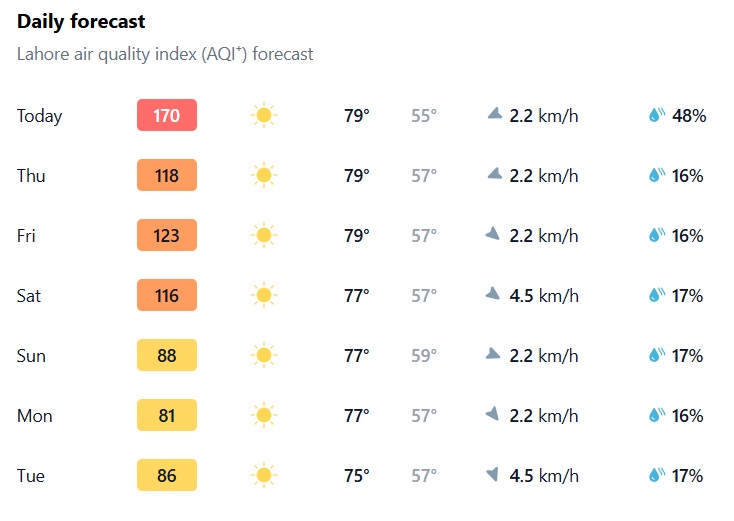Click the humidity droplet icon for Tue
The width and height of the screenshot is (734, 521).
[656, 476]
